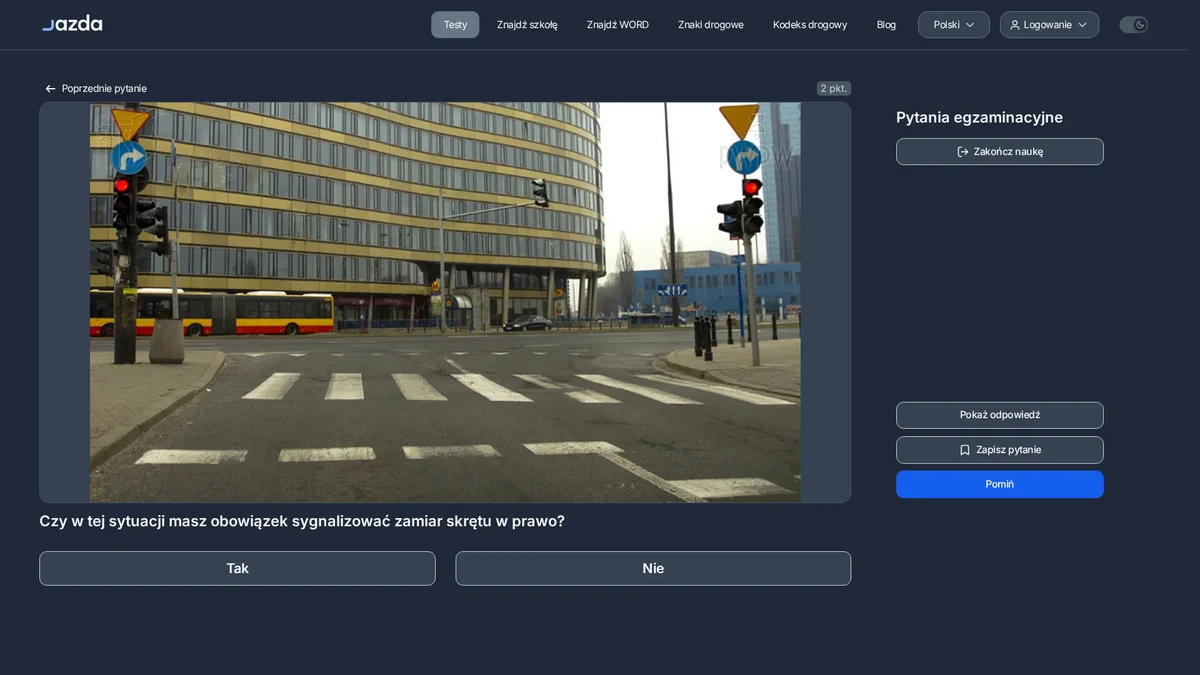Viewport: 1200px width, 675px height.
Task: Click the Jazda logo
Action: coord(72,24)
